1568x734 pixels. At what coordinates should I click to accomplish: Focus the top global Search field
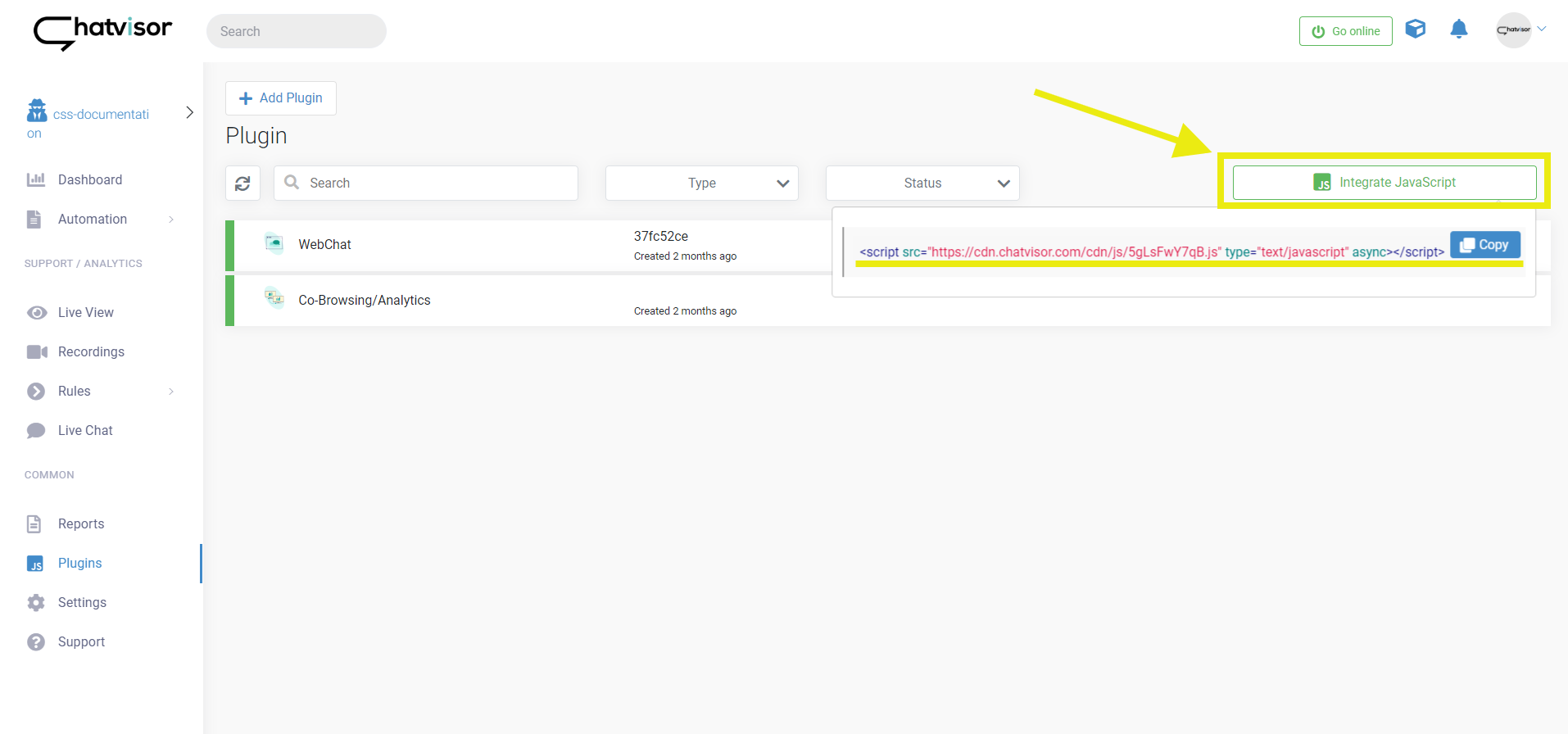point(297,31)
